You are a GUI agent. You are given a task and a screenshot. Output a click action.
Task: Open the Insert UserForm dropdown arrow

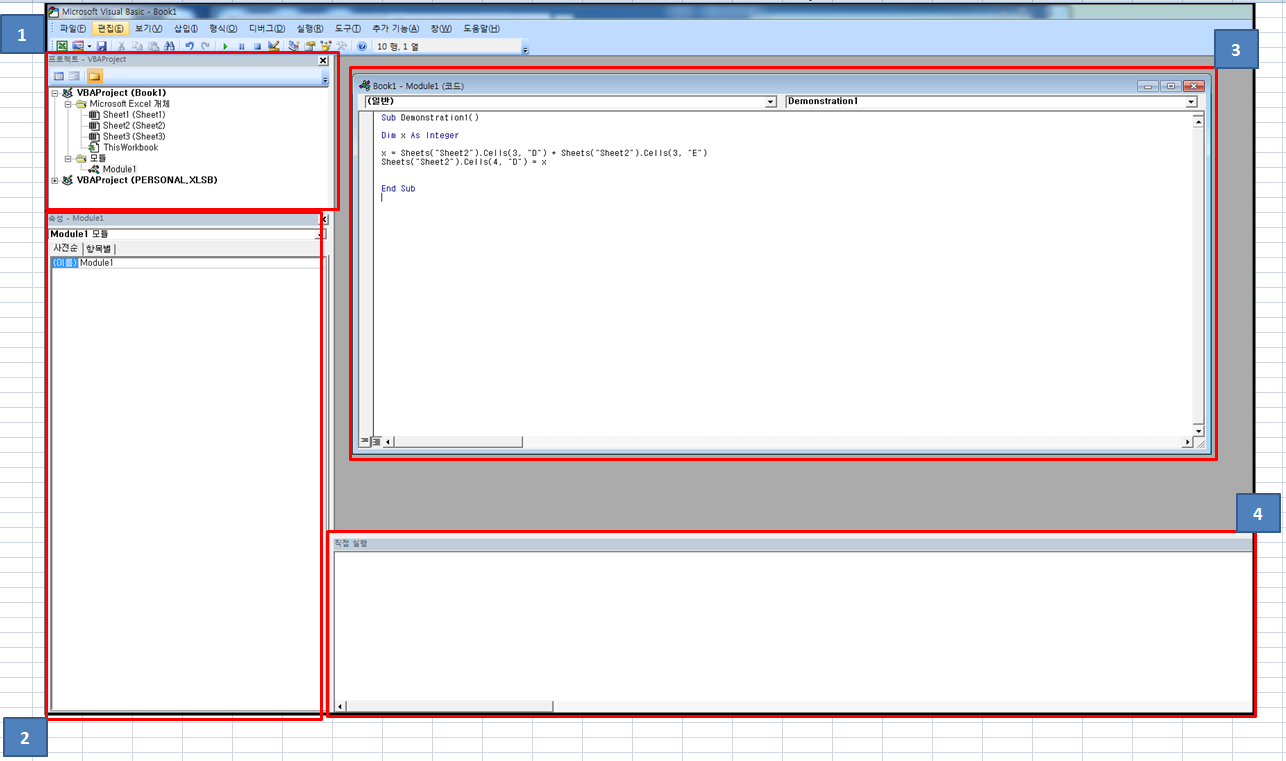pyautogui.click(x=89, y=46)
